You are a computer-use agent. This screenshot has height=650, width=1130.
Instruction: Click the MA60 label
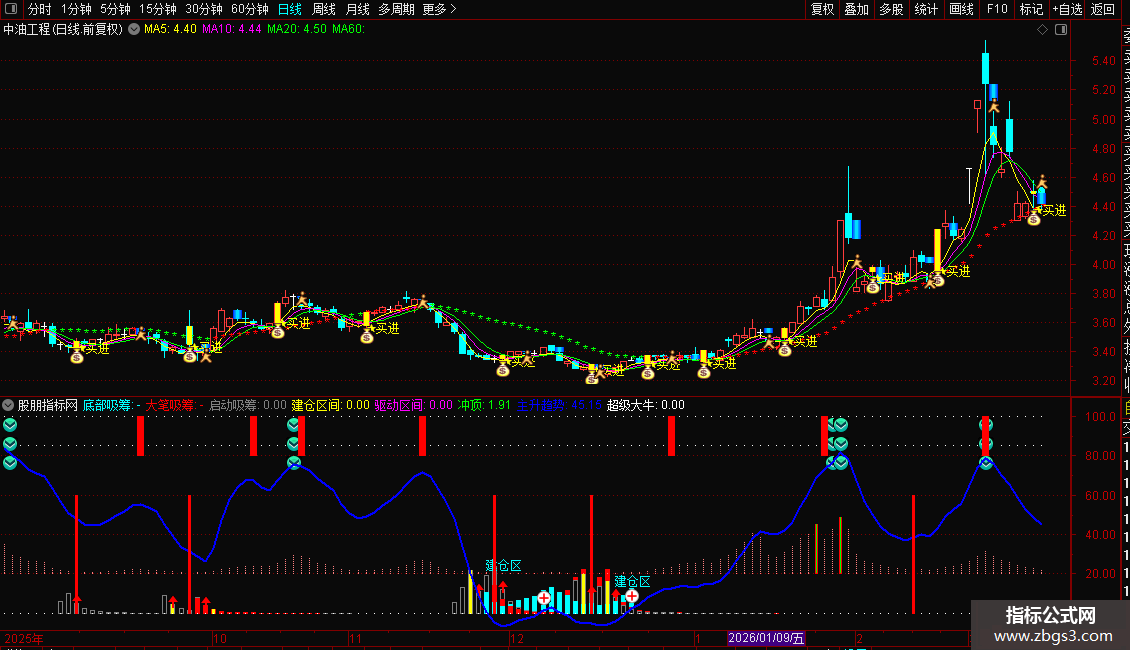348,30
